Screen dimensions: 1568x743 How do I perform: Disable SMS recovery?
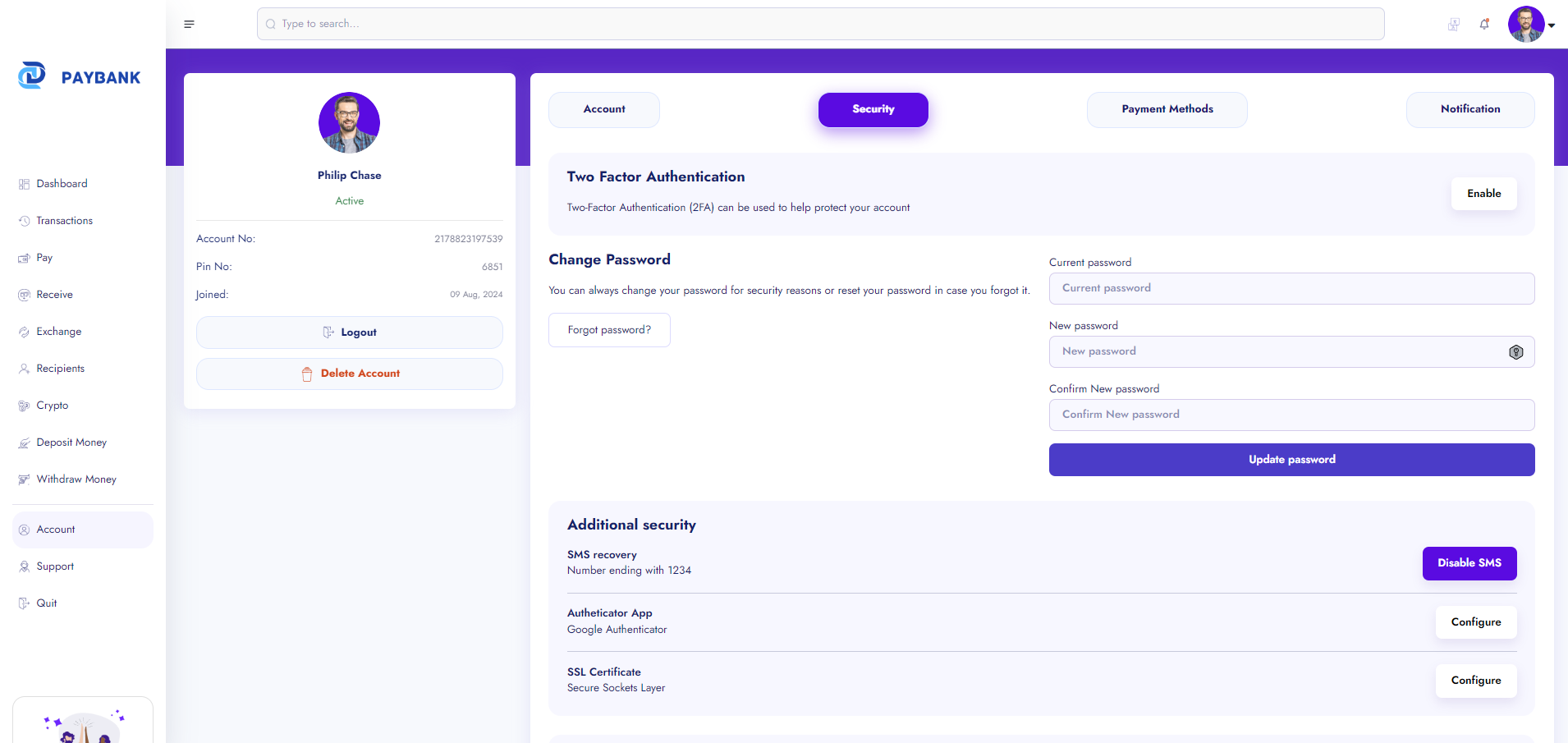click(x=1469, y=563)
